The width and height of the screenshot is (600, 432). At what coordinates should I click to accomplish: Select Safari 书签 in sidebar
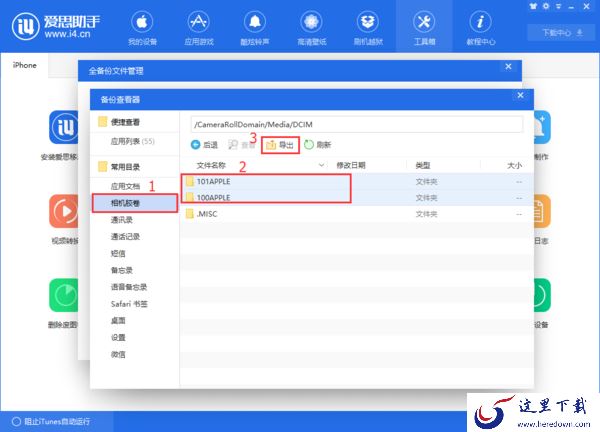coord(129,304)
